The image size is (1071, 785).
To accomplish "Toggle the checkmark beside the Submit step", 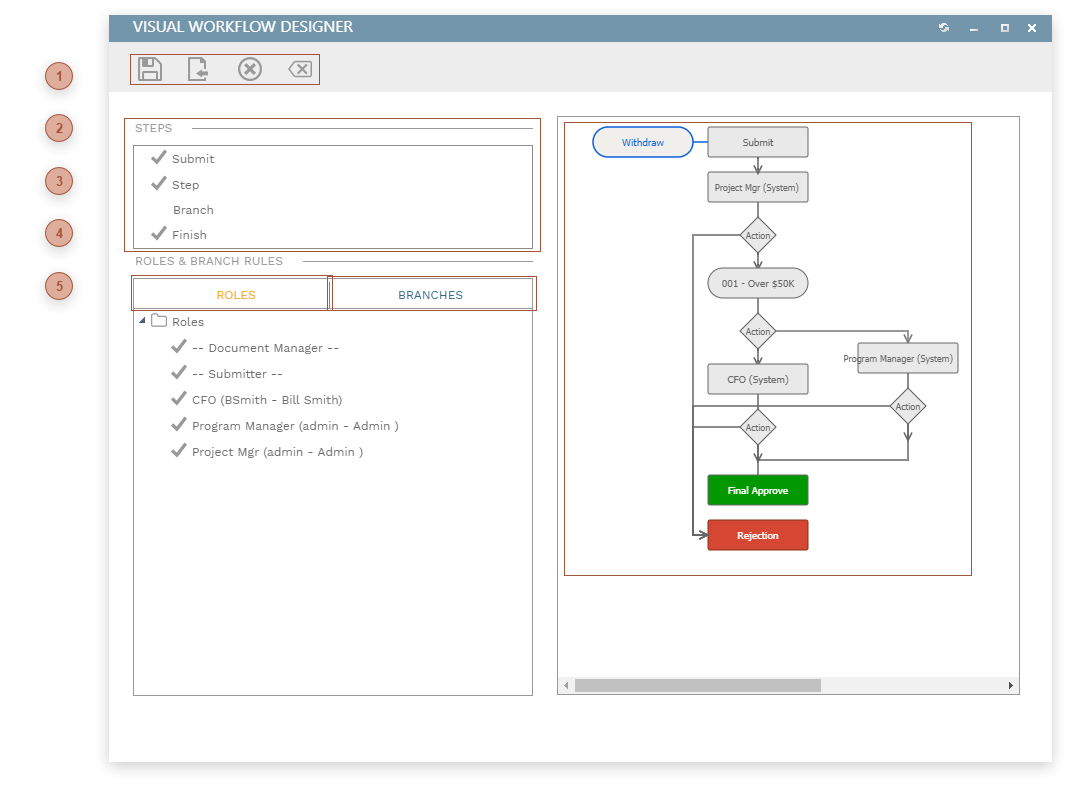I will click(159, 158).
